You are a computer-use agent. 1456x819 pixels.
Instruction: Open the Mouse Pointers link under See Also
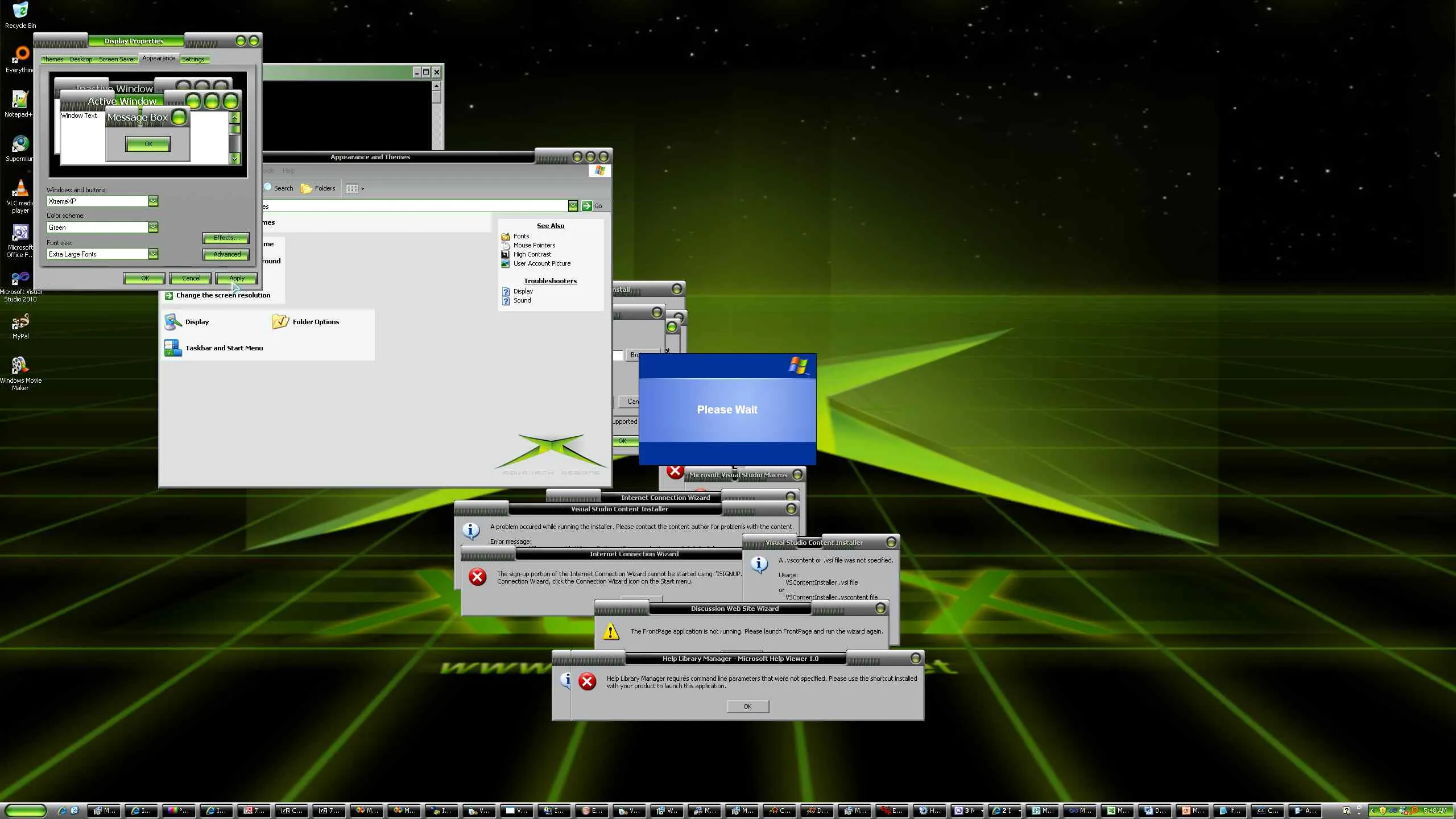pyautogui.click(x=534, y=245)
